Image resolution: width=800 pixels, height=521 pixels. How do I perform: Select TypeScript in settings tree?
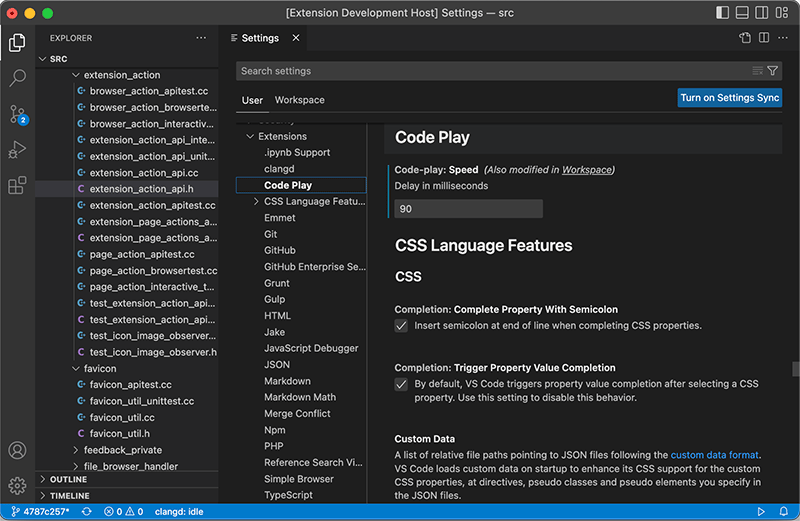(x=288, y=495)
